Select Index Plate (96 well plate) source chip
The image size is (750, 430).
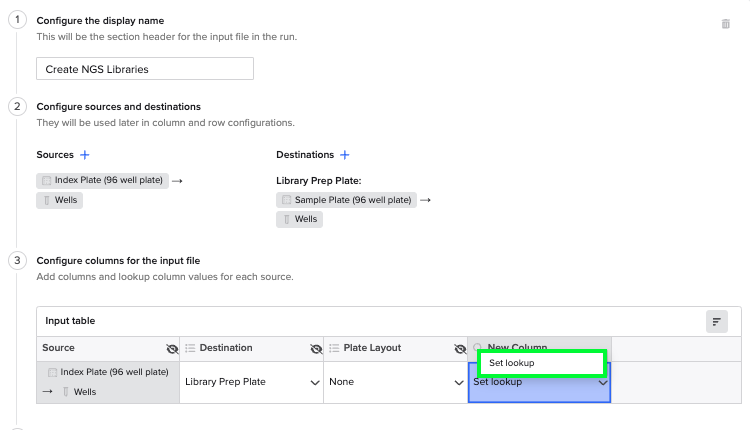(102, 180)
